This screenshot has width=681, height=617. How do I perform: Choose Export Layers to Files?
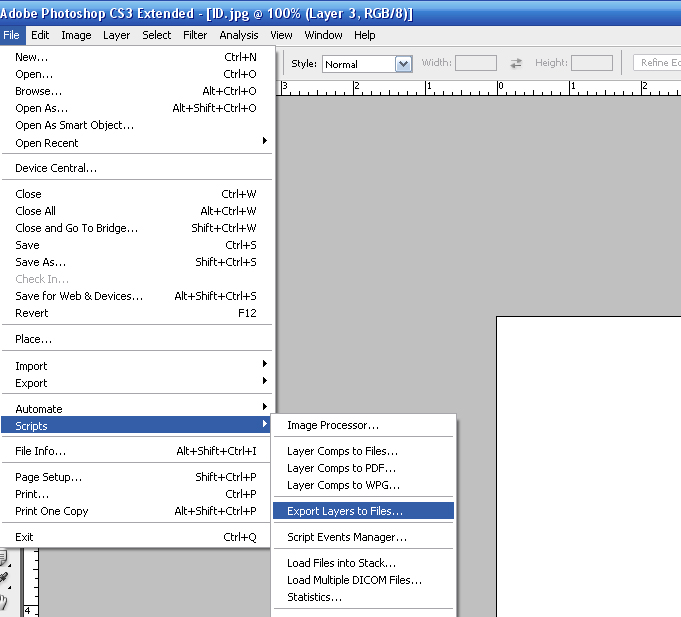pos(364,511)
